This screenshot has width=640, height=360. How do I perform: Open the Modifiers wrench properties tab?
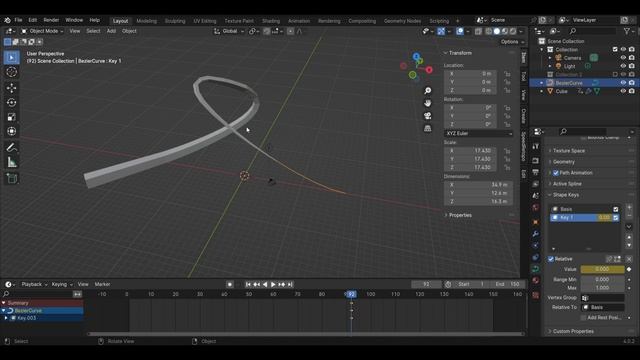click(x=536, y=234)
